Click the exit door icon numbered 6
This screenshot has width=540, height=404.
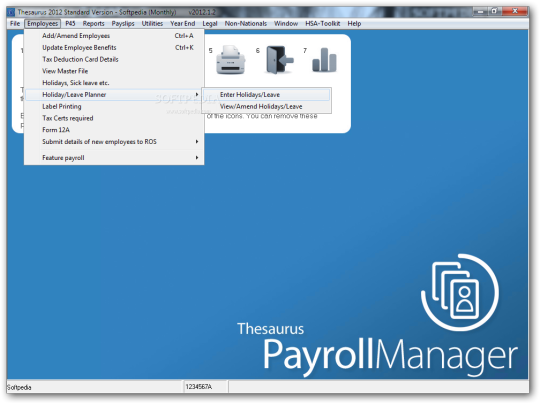280,60
